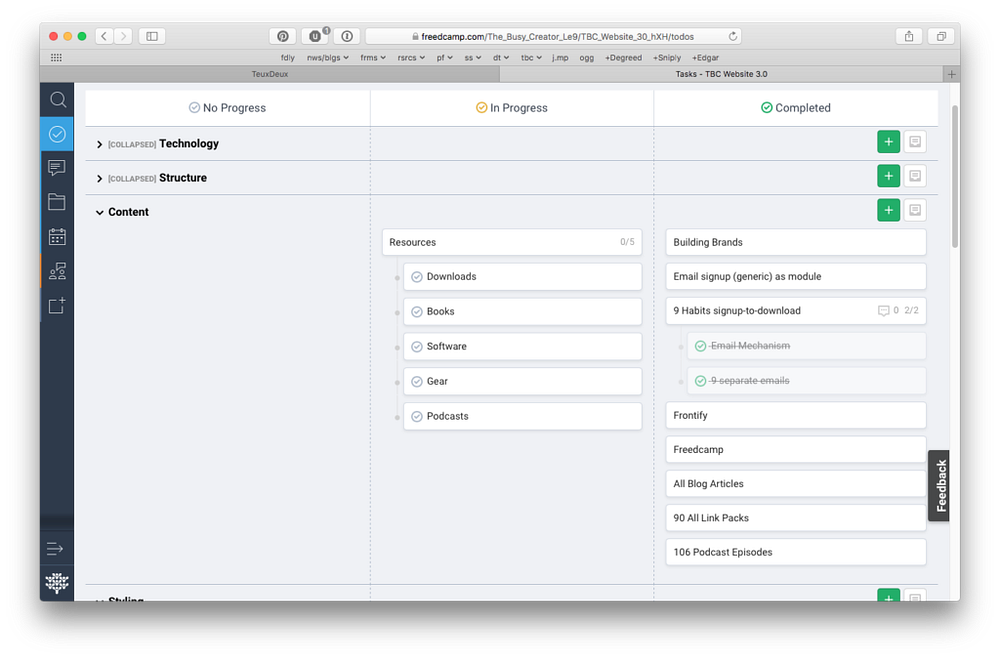Click the In Progress column header
Viewport: 1000px width, 658px height.
tap(511, 108)
